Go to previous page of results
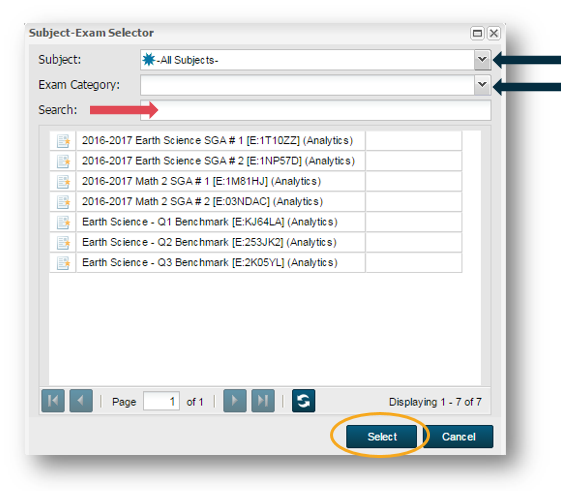This screenshot has height=491, width=574. pyautogui.click(x=81, y=401)
